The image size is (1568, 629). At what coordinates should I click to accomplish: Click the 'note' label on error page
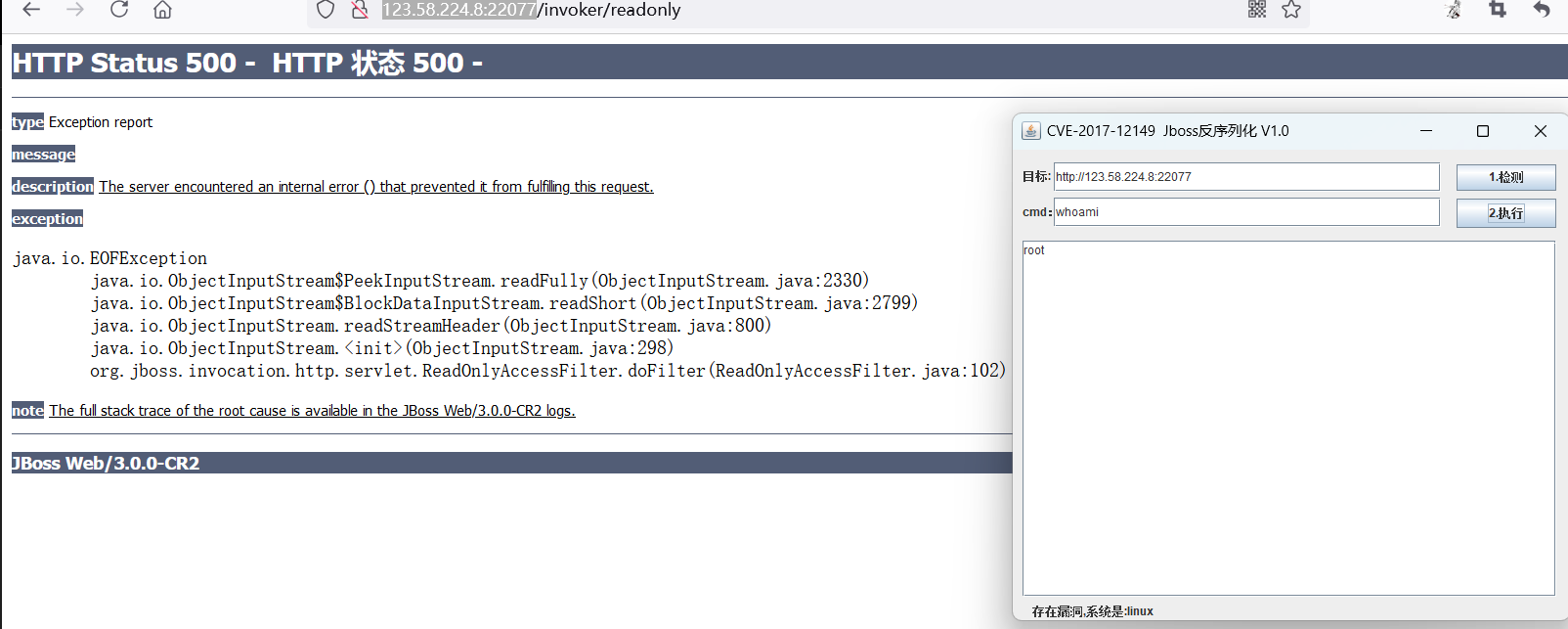(27, 411)
